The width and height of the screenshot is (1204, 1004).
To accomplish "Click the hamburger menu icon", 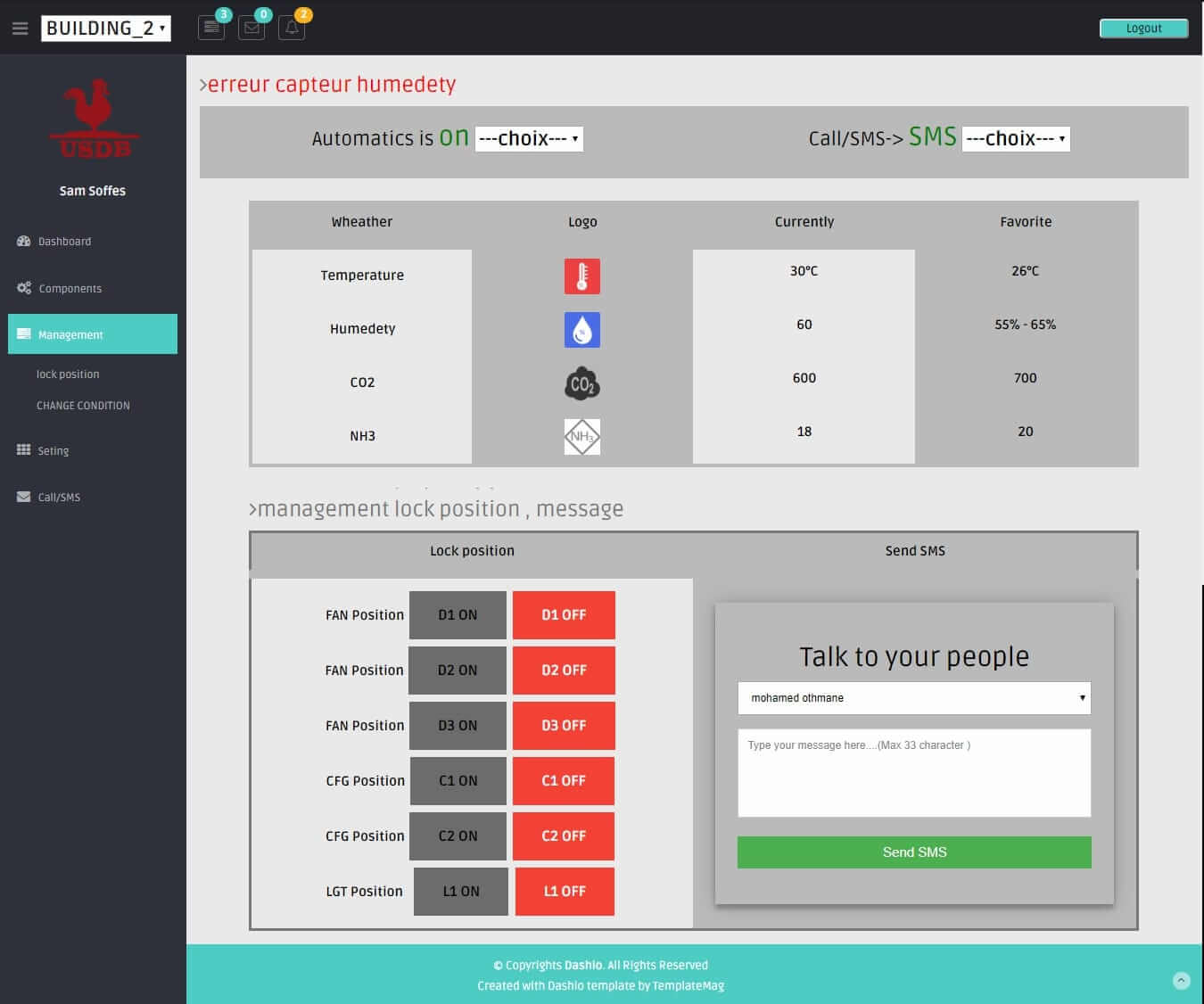I will (x=20, y=29).
